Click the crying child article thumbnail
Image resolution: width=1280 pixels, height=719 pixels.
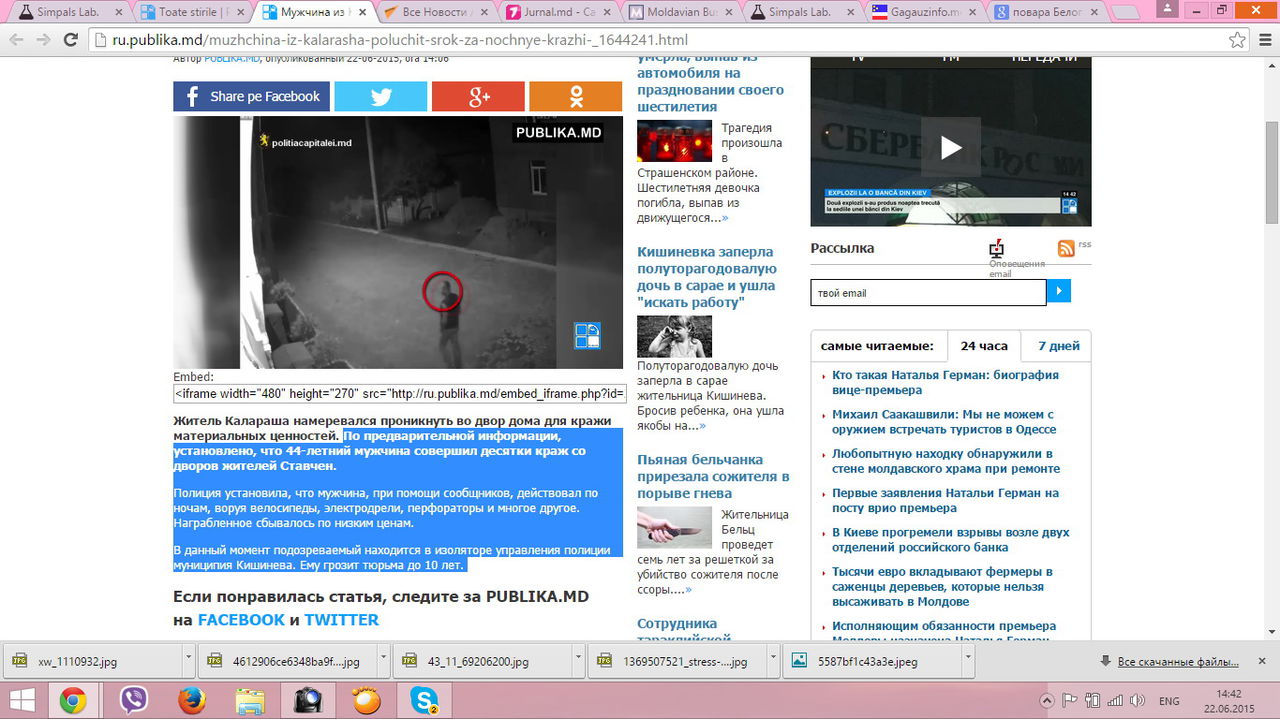click(674, 337)
